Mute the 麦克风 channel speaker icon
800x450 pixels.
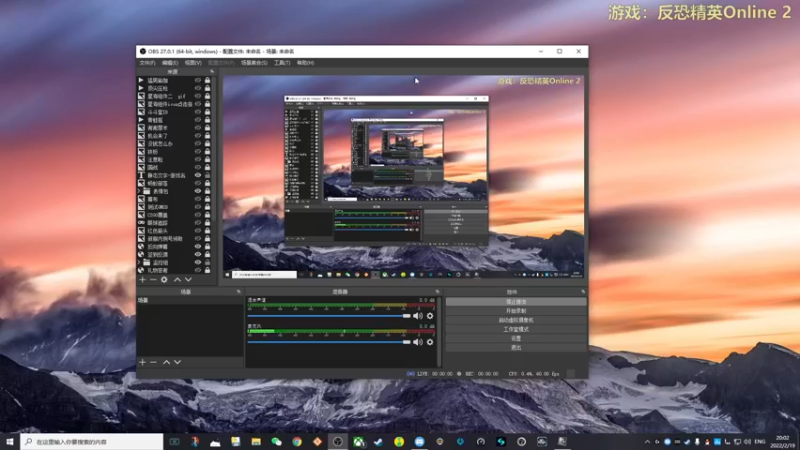[x=418, y=342]
